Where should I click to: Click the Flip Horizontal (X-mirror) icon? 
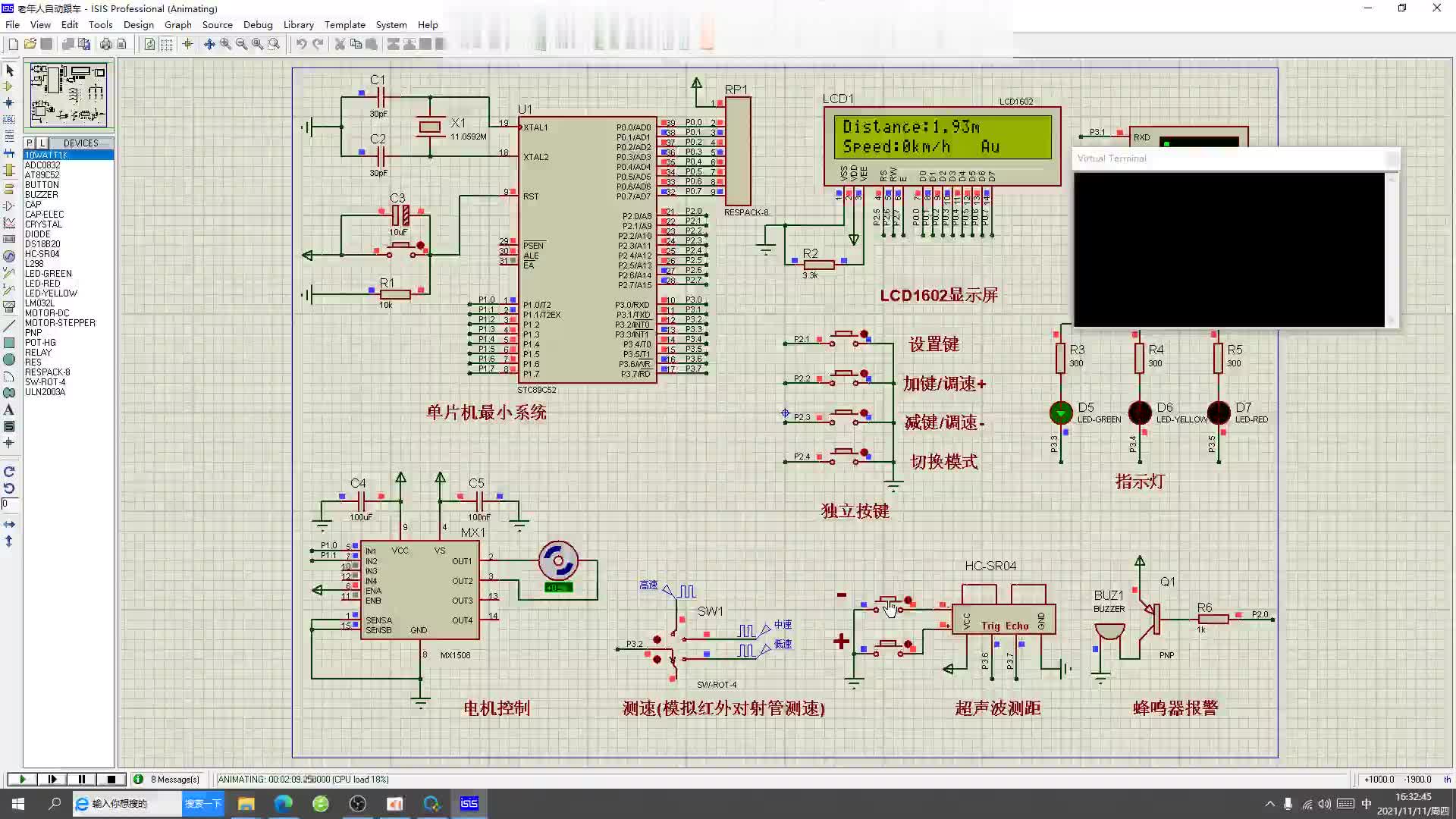(x=9, y=524)
